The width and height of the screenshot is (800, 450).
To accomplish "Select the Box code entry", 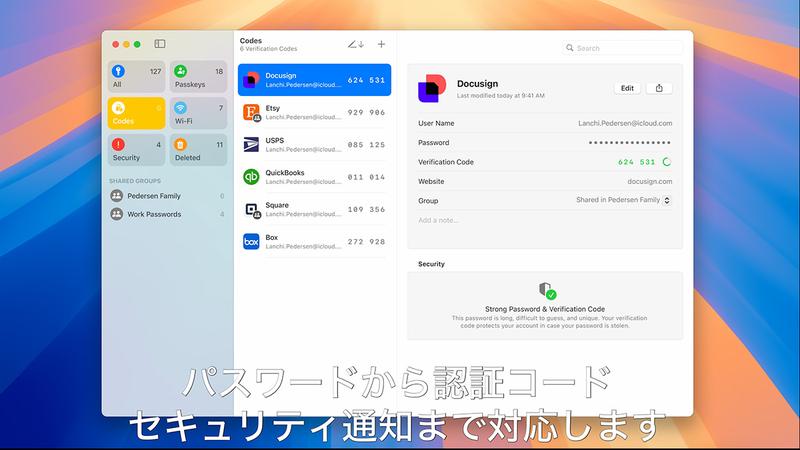I will [x=314, y=241].
